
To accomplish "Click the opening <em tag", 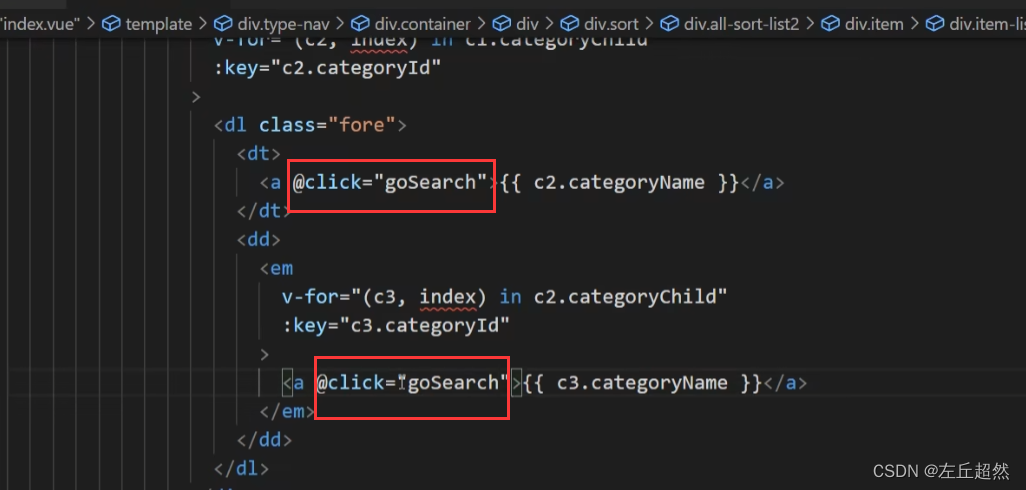I will click(x=276, y=268).
